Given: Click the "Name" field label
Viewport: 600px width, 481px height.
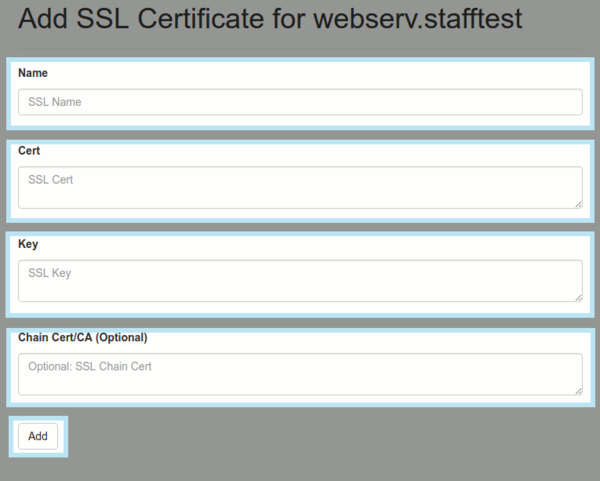Looking at the screenshot, I should tap(33, 73).
